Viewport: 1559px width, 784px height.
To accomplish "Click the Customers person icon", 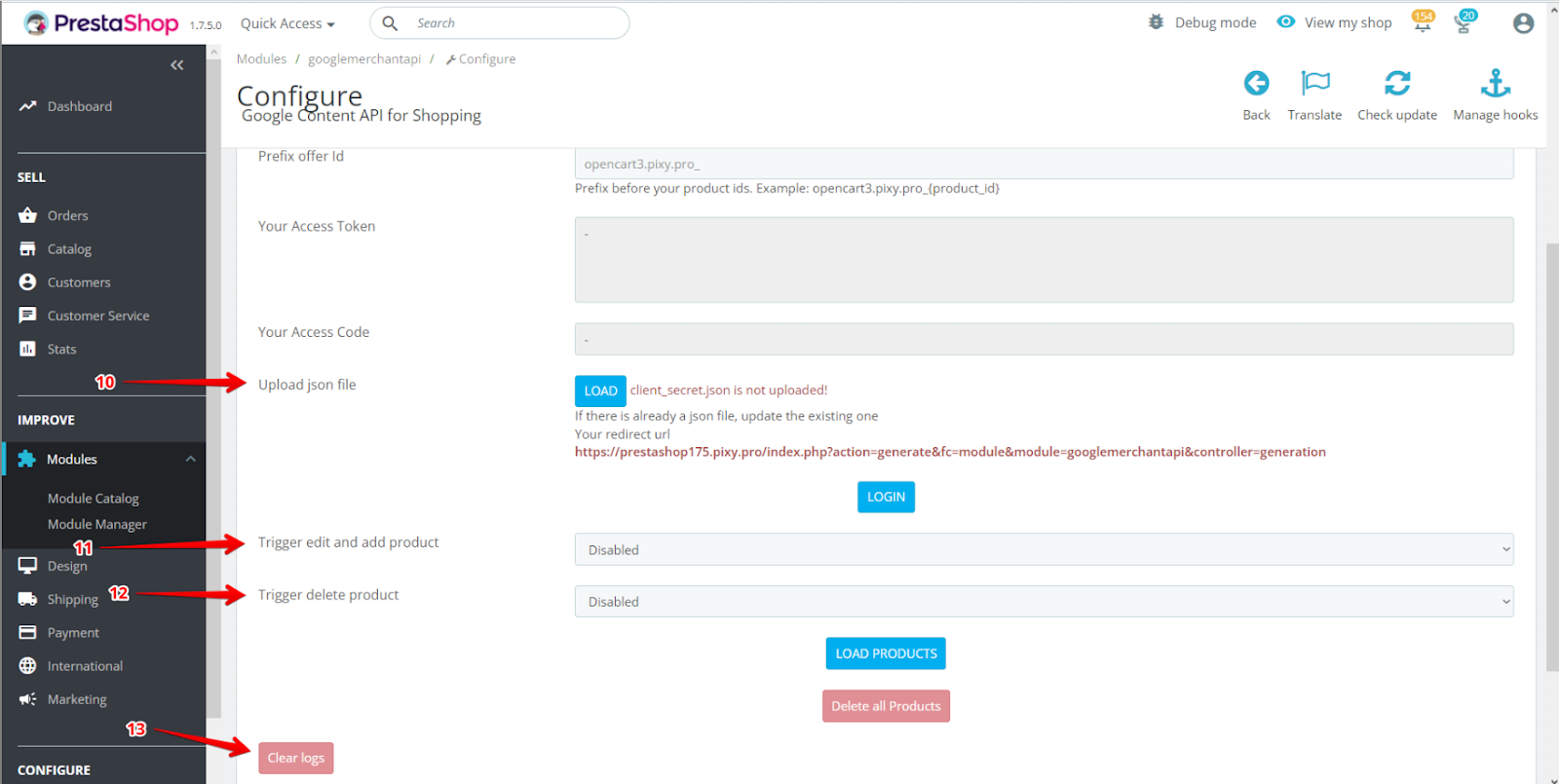I will click(27, 282).
